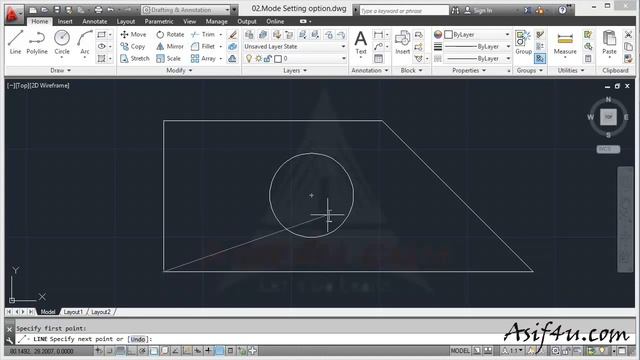The width and height of the screenshot is (640, 360).
Task: Expand the Properties panel
Action: point(469,71)
